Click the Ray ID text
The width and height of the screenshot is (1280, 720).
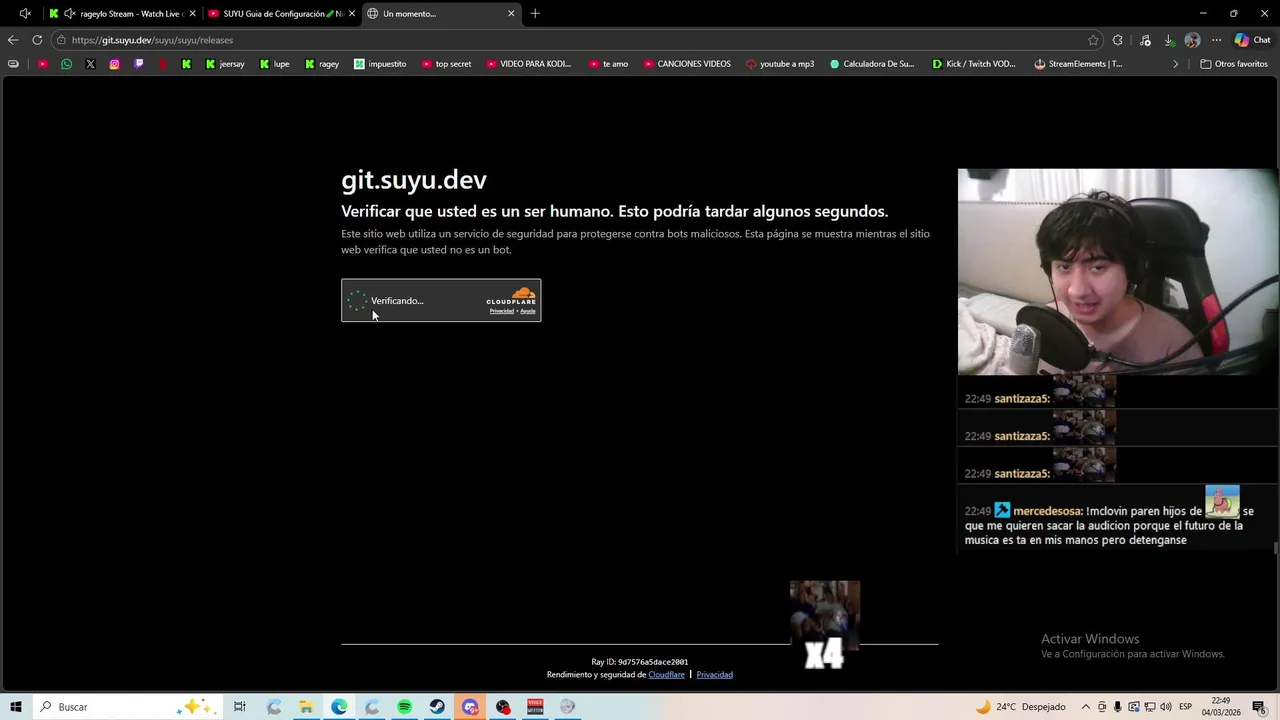click(x=640, y=662)
